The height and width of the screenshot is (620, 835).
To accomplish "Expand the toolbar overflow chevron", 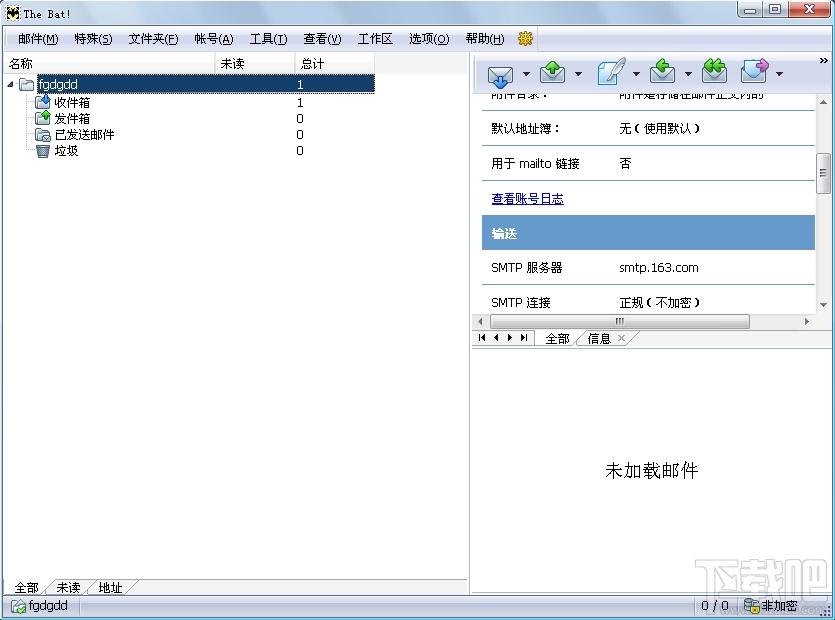I will tap(823, 61).
